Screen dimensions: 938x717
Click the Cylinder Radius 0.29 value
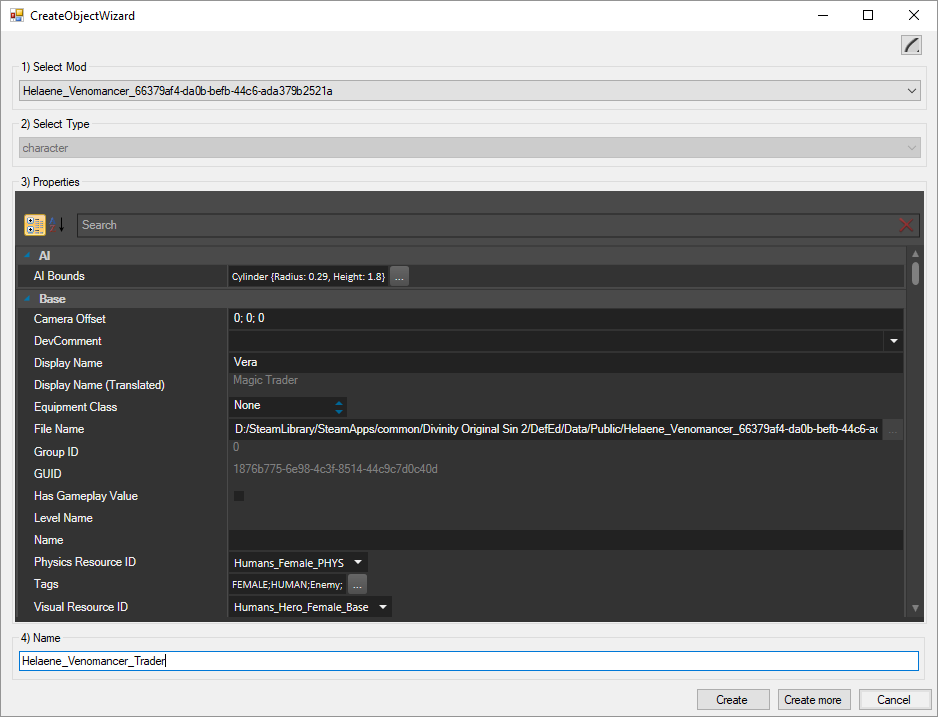point(308,277)
